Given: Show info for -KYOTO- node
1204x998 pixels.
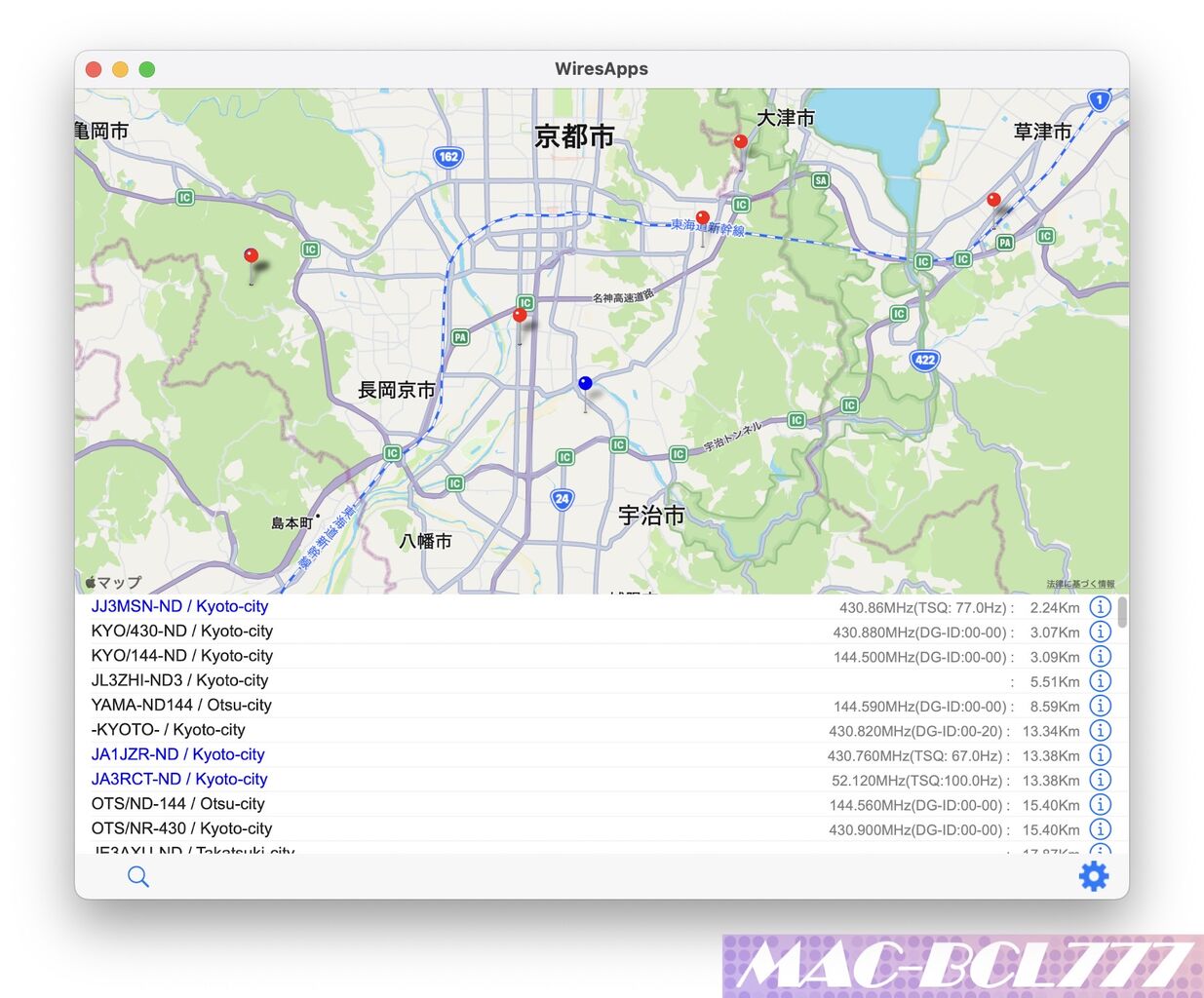Looking at the screenshot, I should tap(1100, 730).
